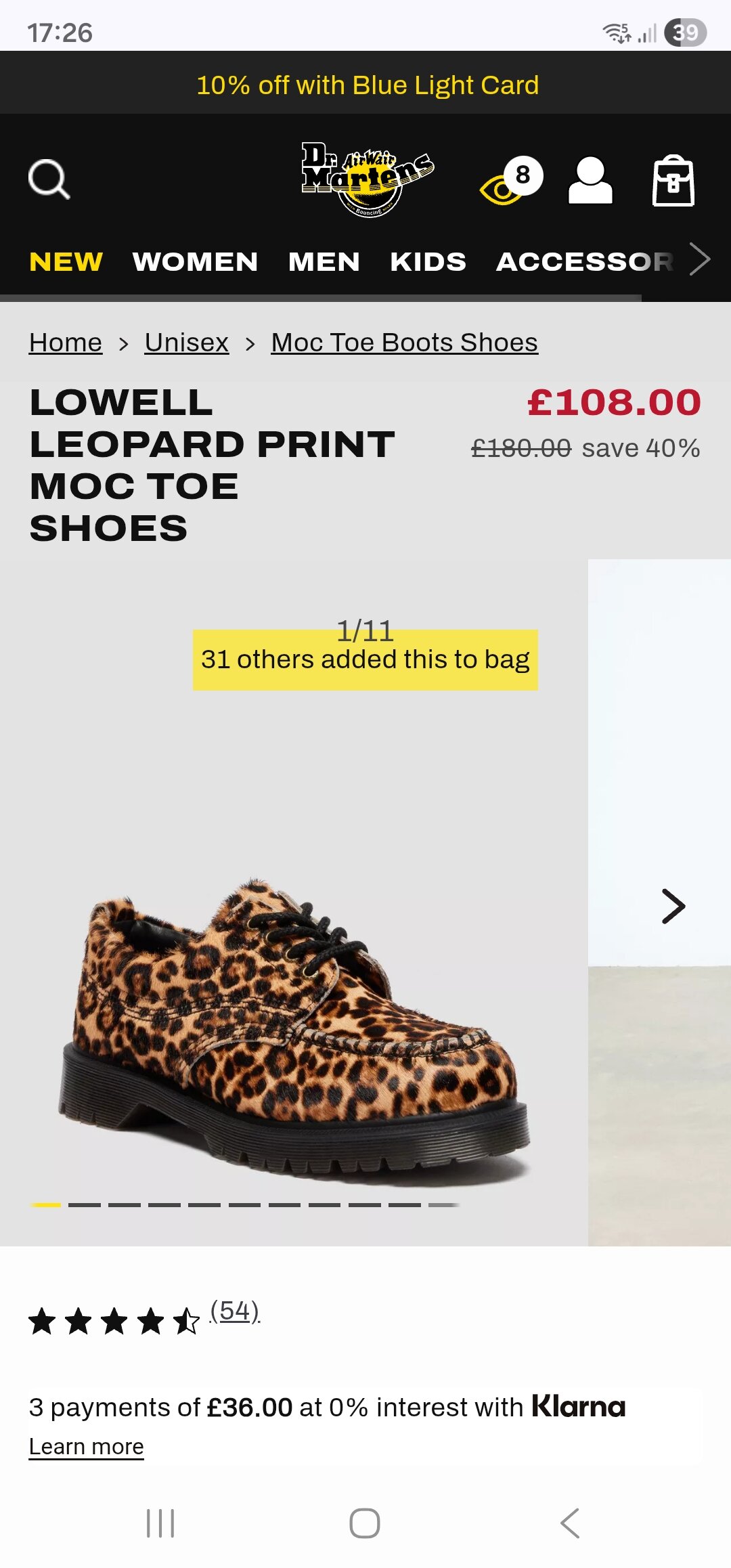Tap Android recent apps button
The image size is (731, 1568).
(x=160, y=1523)
